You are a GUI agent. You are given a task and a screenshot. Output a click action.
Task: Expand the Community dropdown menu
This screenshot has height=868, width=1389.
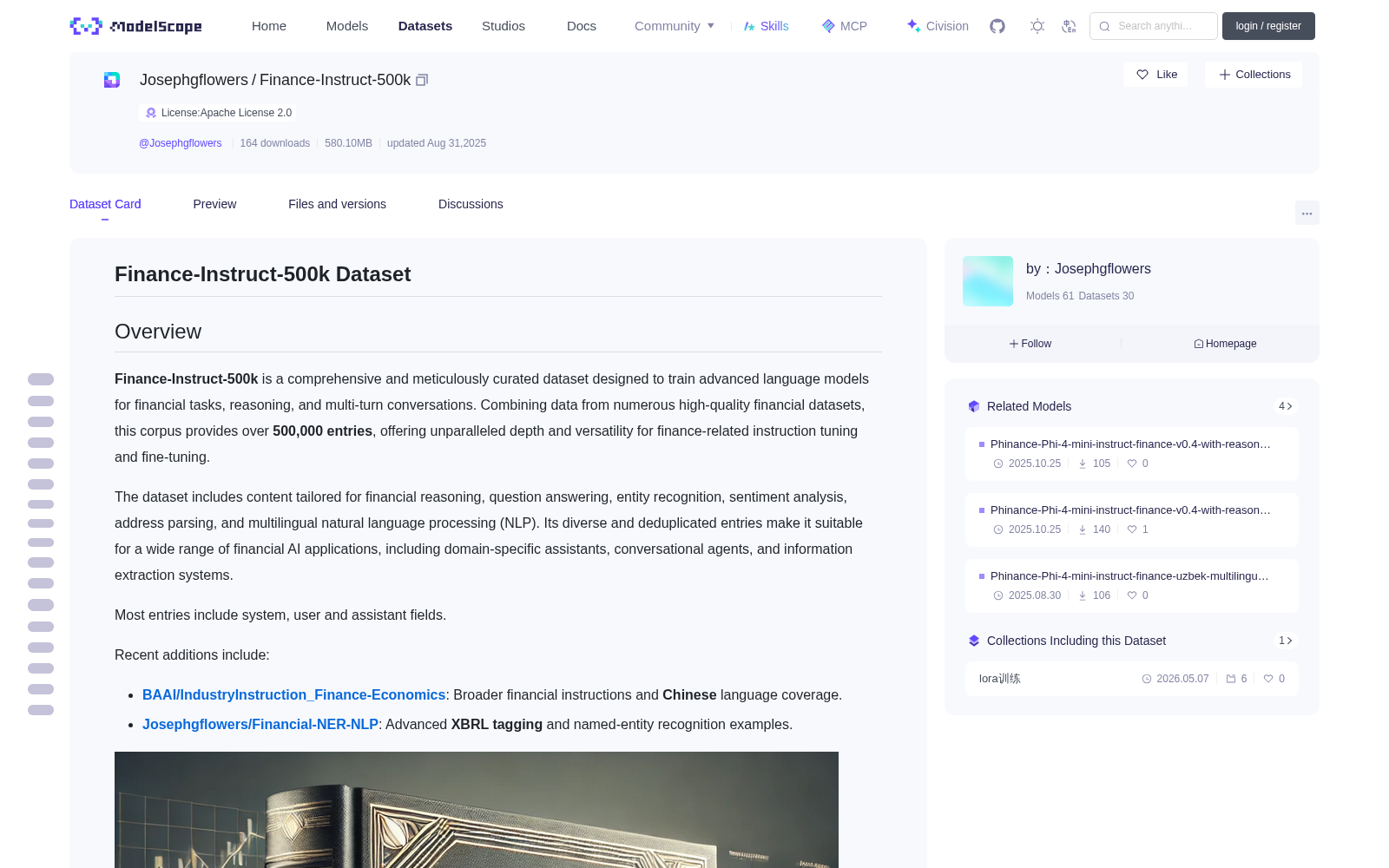point(675,26)
